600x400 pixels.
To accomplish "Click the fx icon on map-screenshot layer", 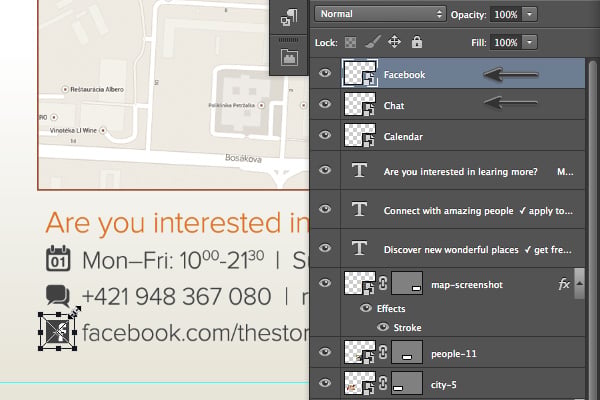I will click(x=564, y=284).
